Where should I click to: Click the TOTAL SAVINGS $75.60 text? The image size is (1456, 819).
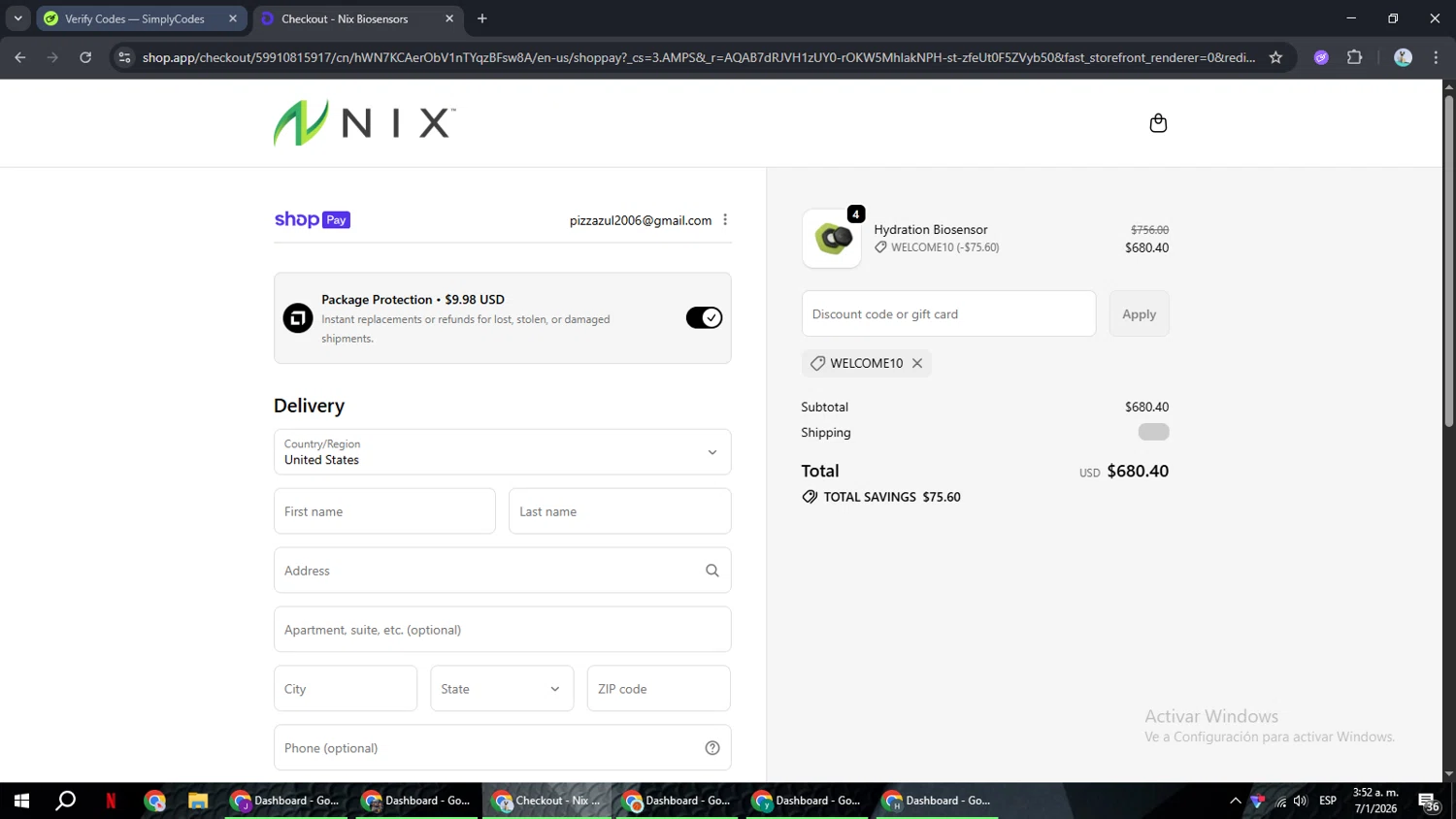(892, 497)
